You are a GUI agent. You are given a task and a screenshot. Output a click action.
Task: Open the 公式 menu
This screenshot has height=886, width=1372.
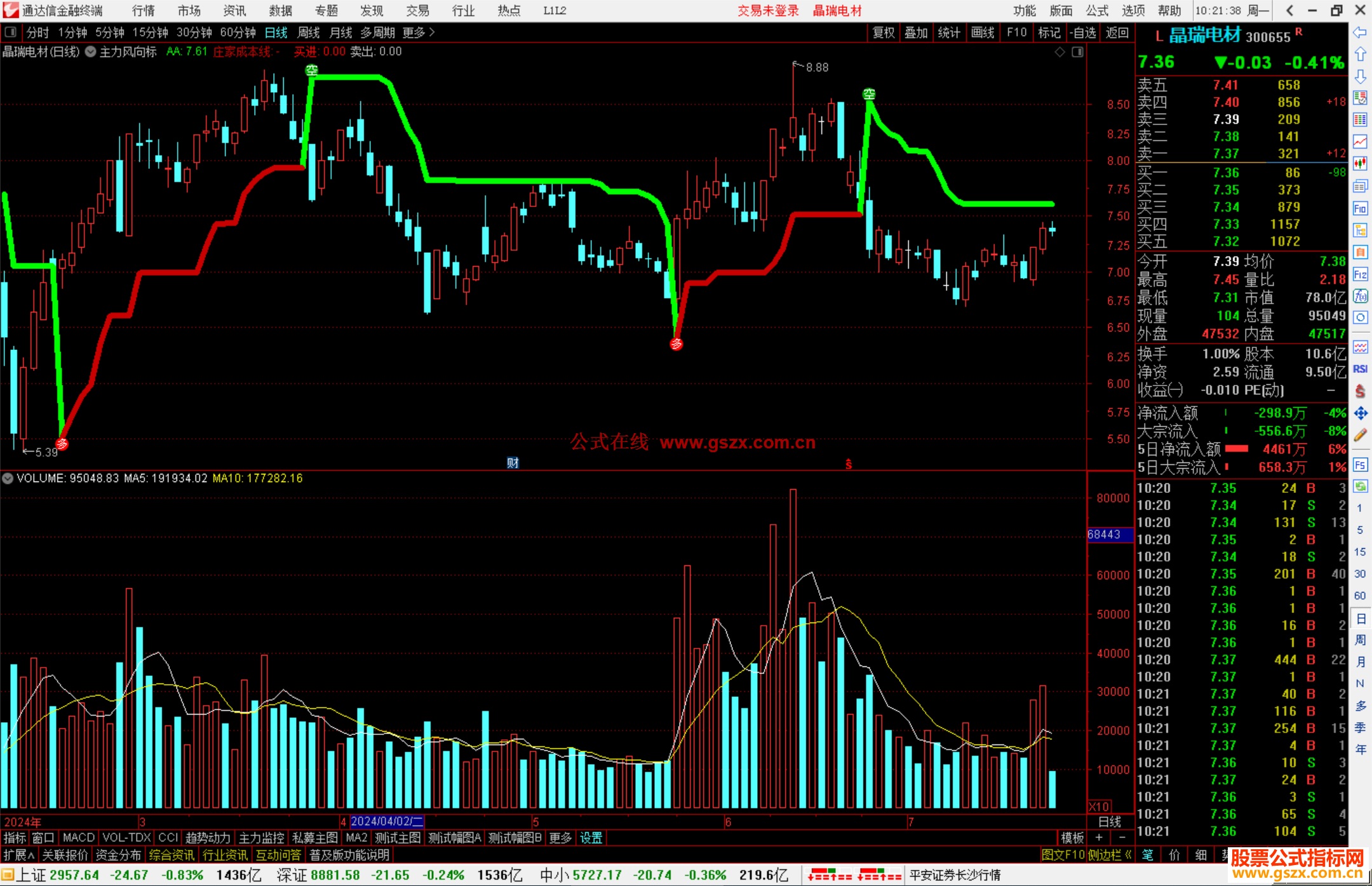[1096, 11]
